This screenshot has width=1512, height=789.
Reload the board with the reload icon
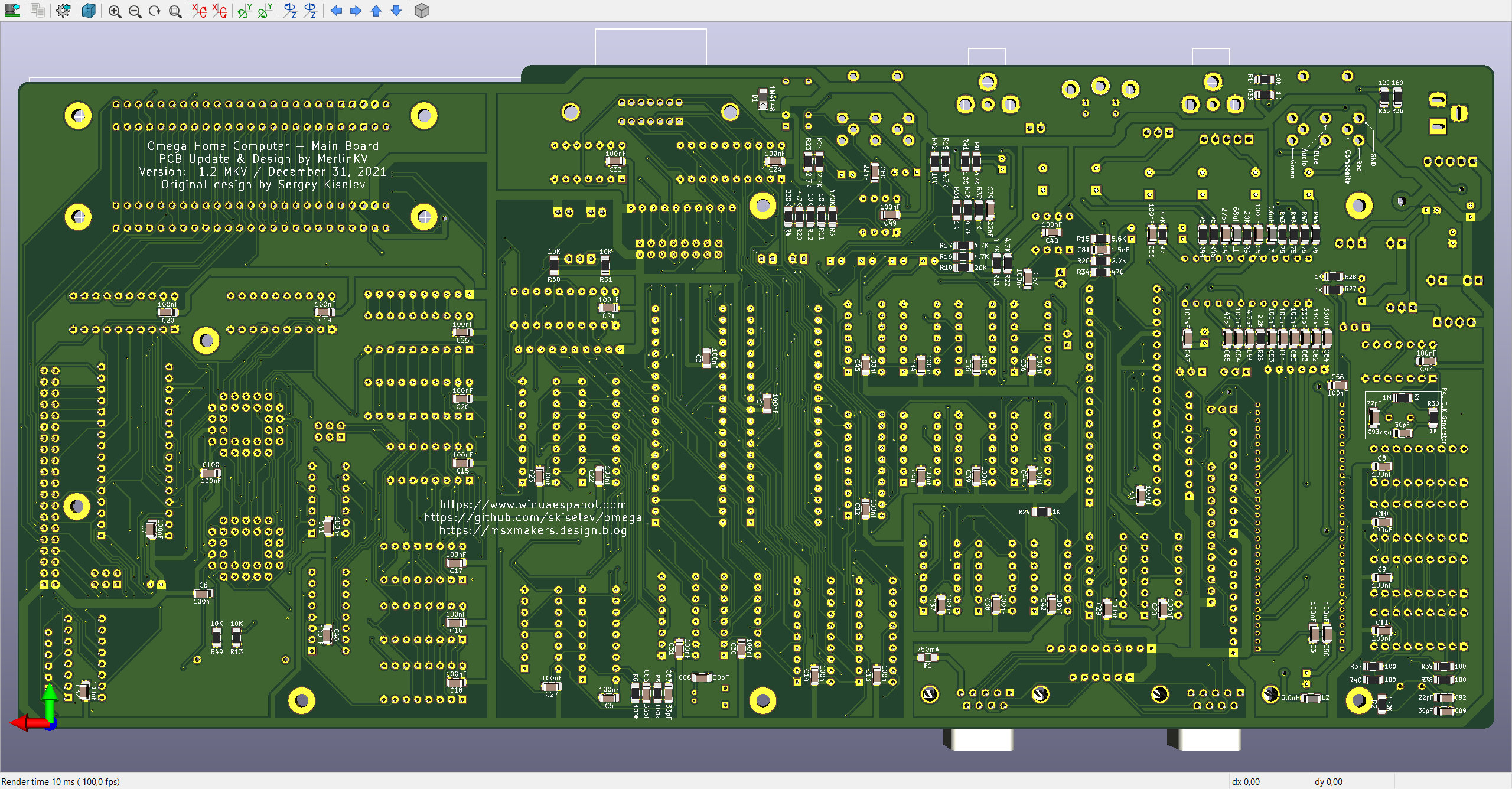point(12,11)
